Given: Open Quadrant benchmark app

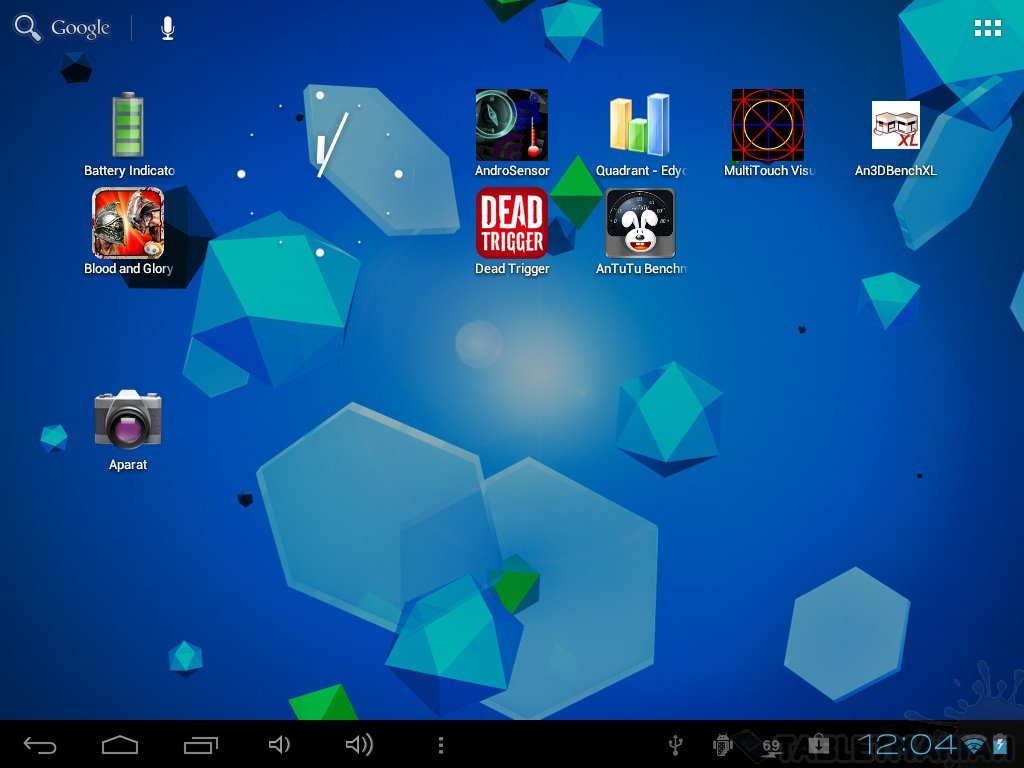Looking at the screenshot, I should (640, 126).
